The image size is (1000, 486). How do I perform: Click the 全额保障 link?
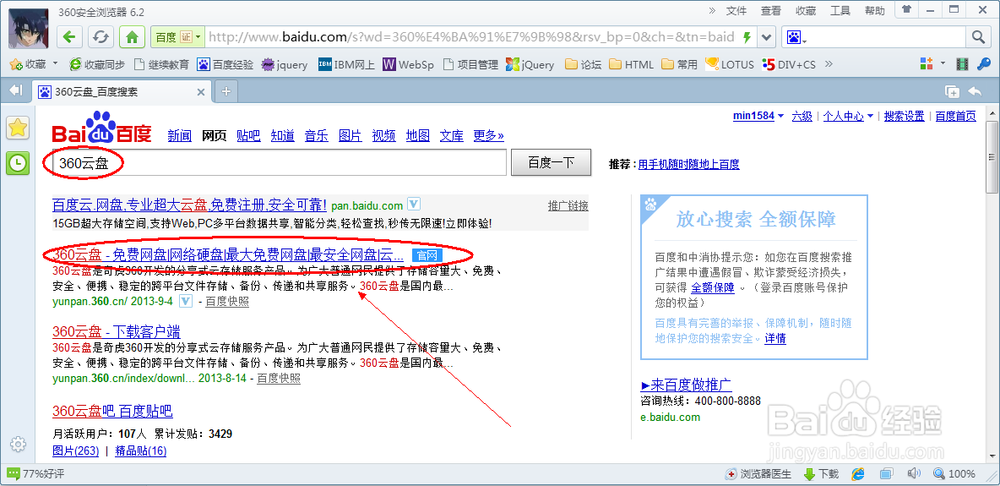tap(713, 288)
